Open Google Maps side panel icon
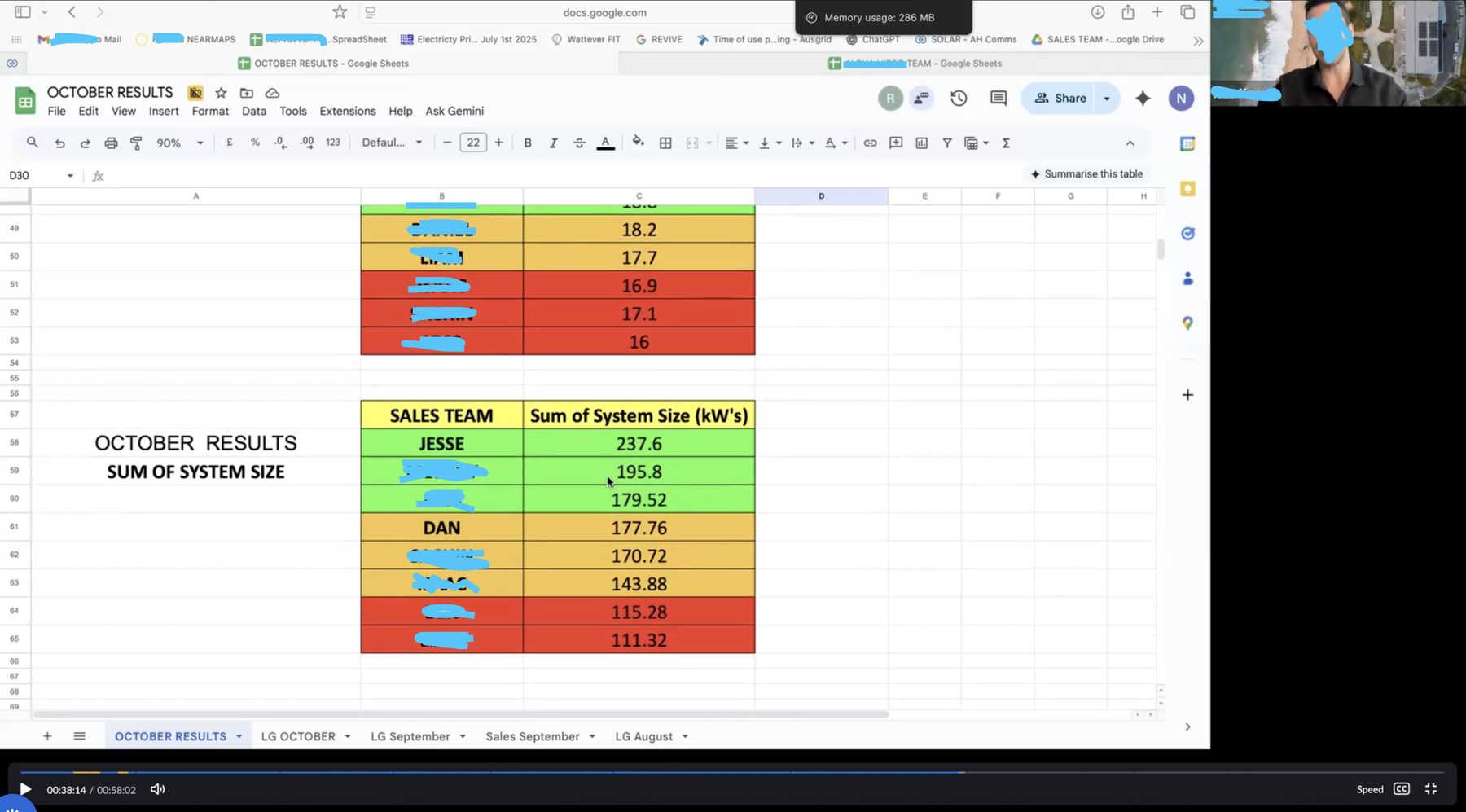 (1187, 323)
